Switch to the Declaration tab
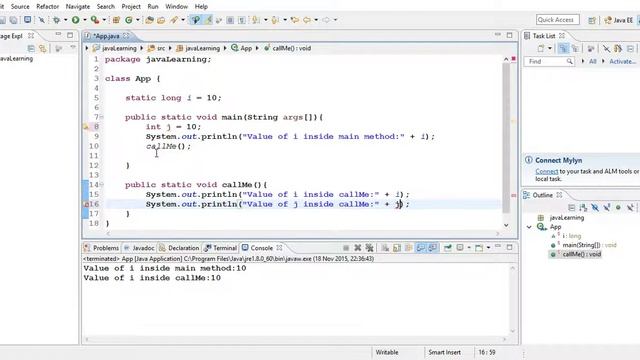This screenshot has width=640, height=360. (179, 248)
